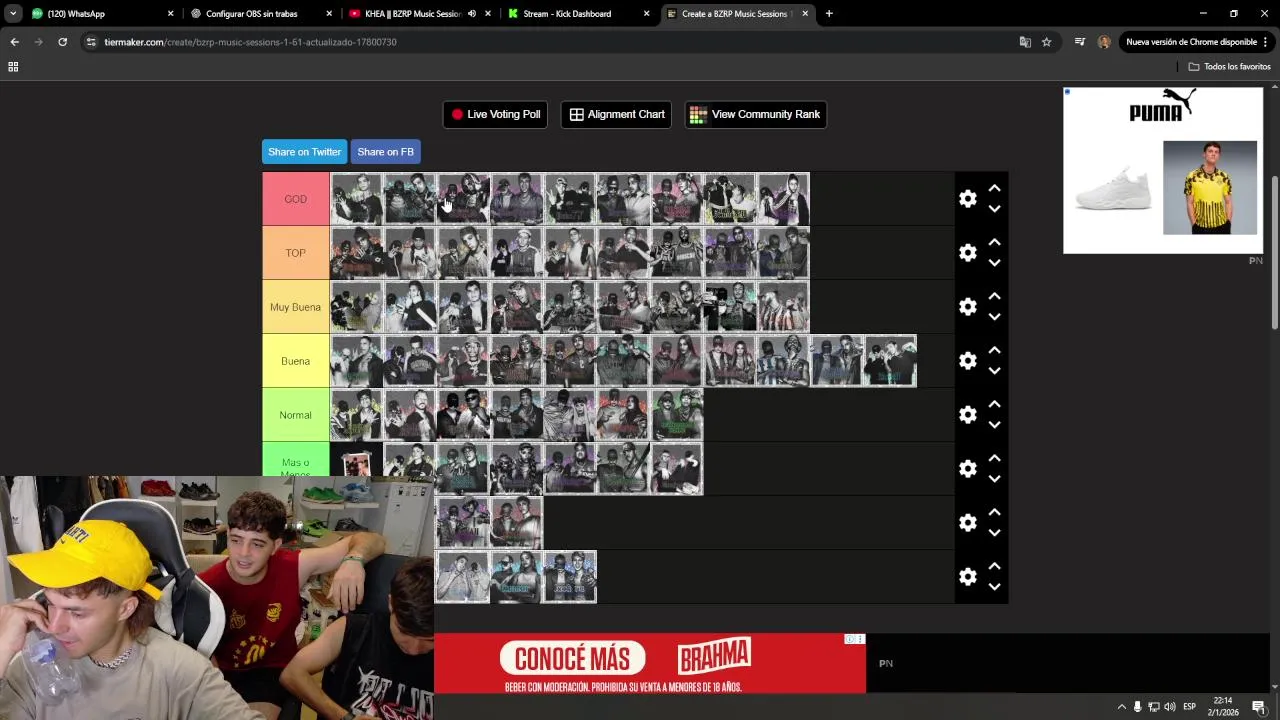Click browser back arrow
The image size is (1280, 720).
[14, 42]
